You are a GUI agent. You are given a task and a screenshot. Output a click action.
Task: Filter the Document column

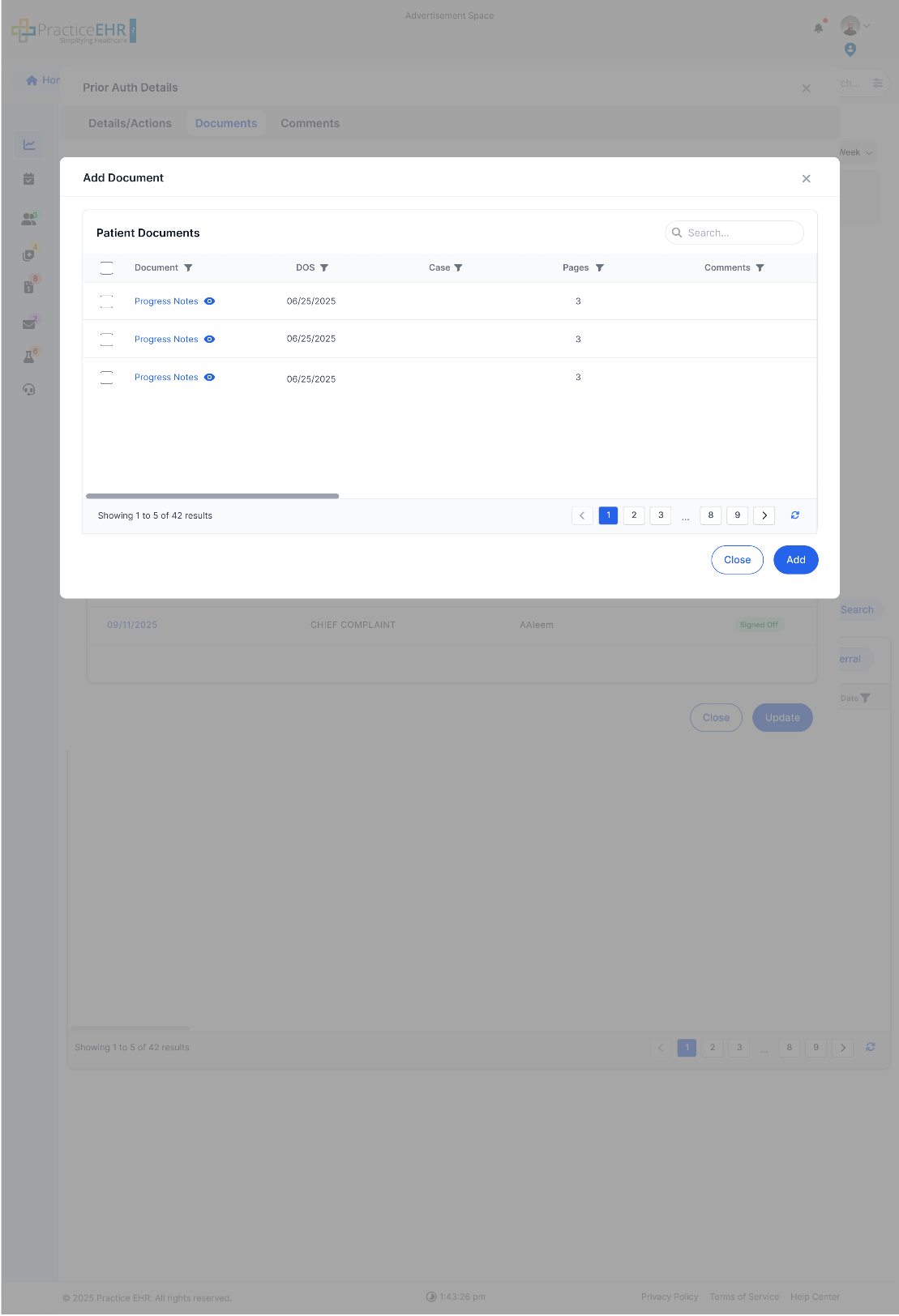(x=188, y=268)
